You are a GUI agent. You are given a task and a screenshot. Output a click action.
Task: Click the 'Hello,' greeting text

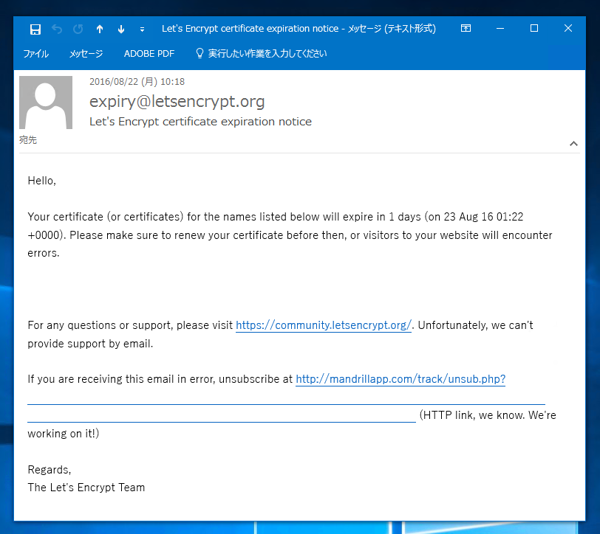(42, 181)
